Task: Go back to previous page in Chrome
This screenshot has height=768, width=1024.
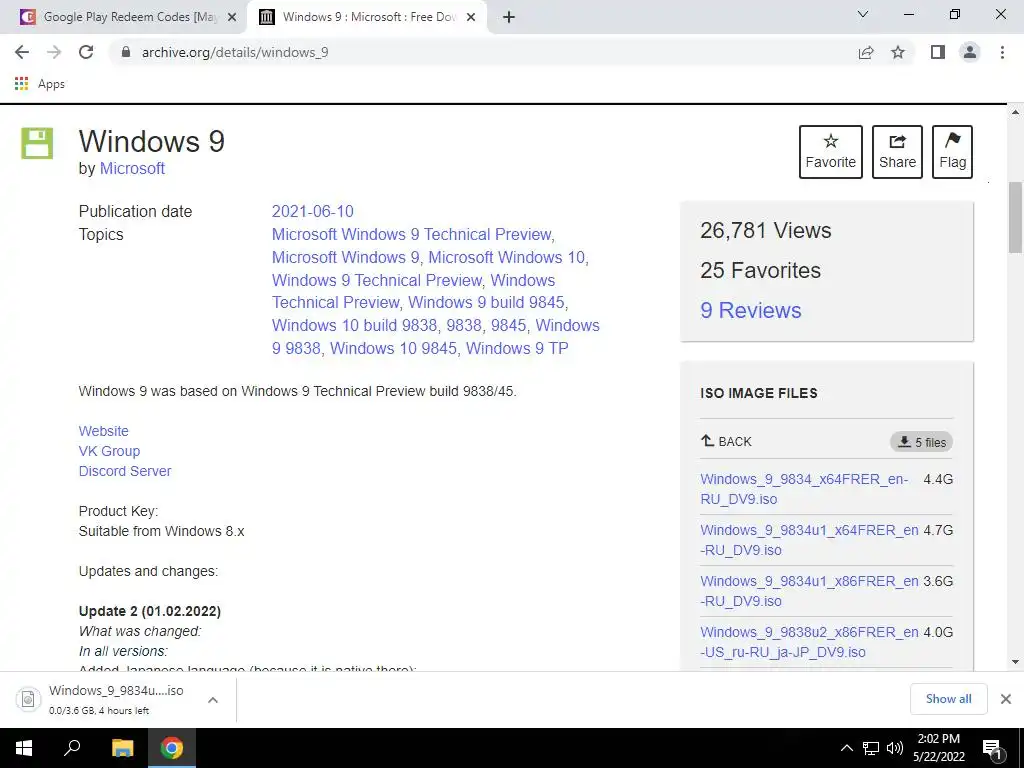Action: coord(22,52)
